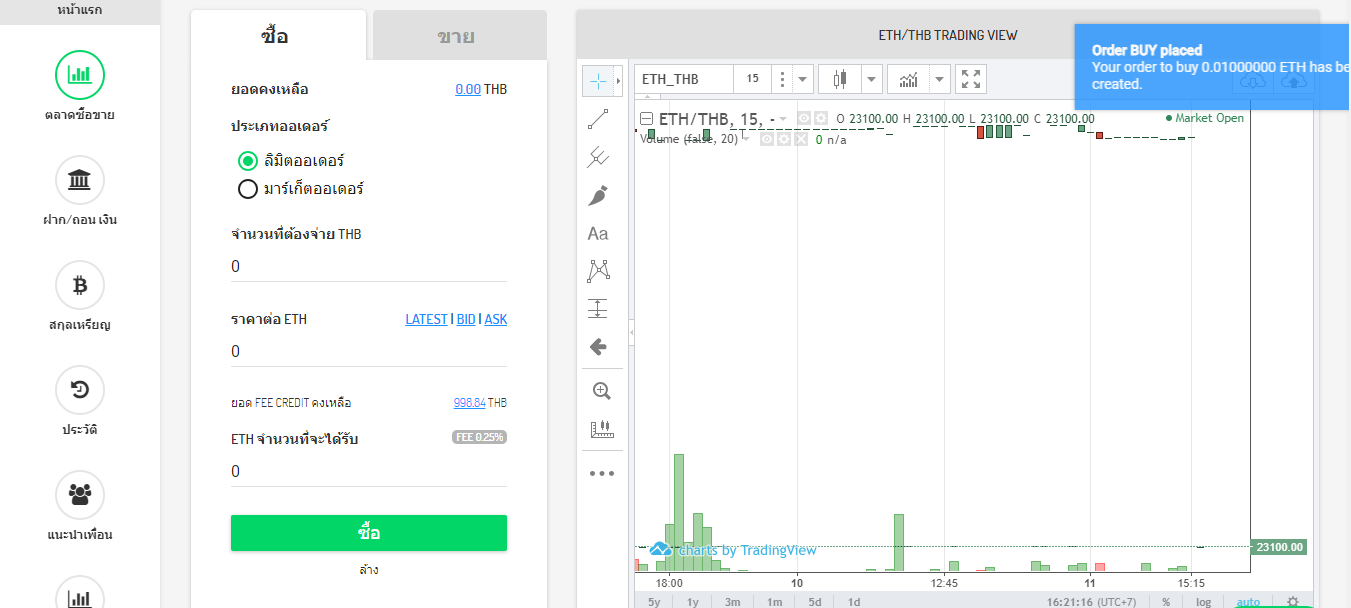Open chart settings gear at bottom right

[1293, 601]
